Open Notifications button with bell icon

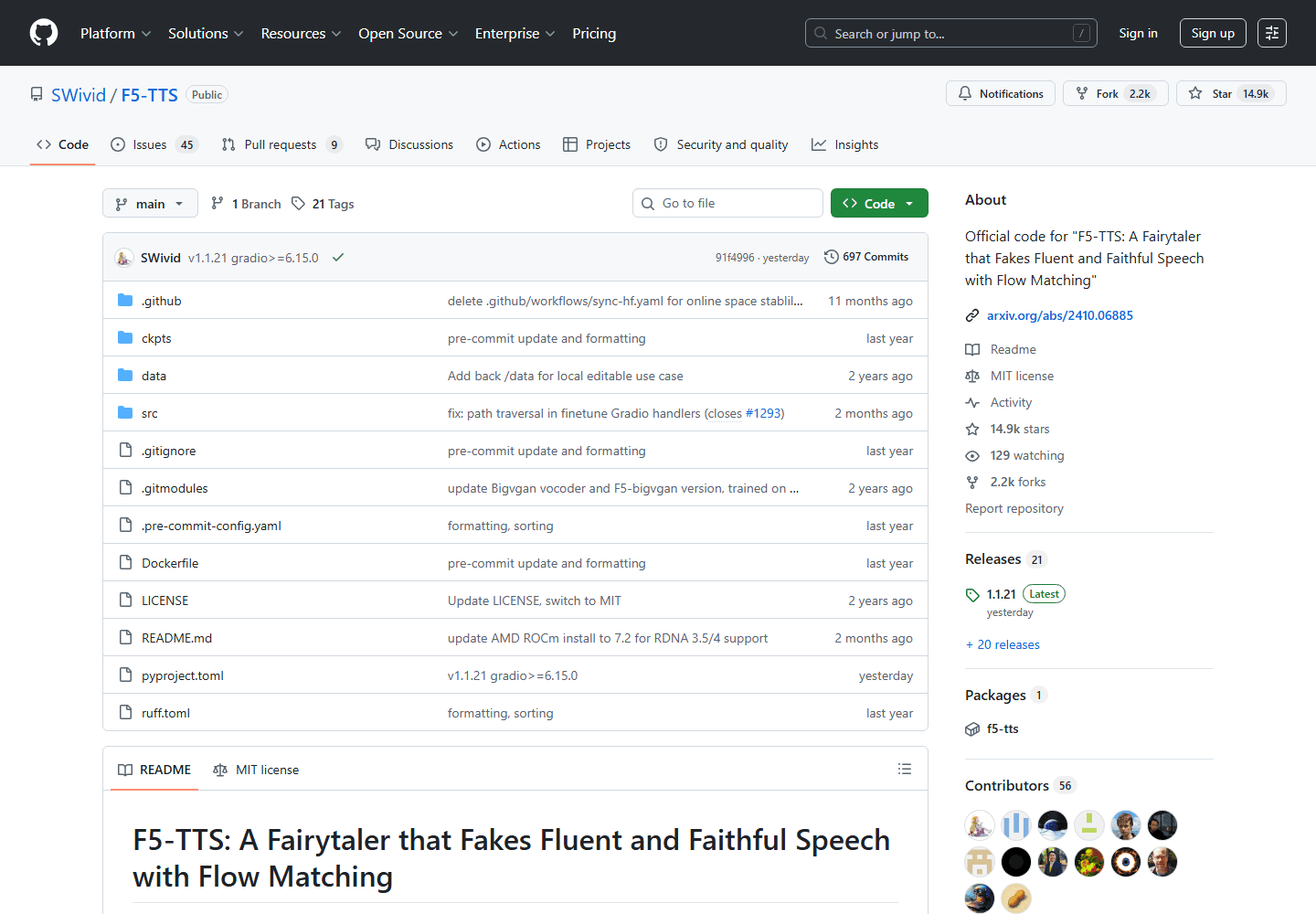(x=1001, y=93)
